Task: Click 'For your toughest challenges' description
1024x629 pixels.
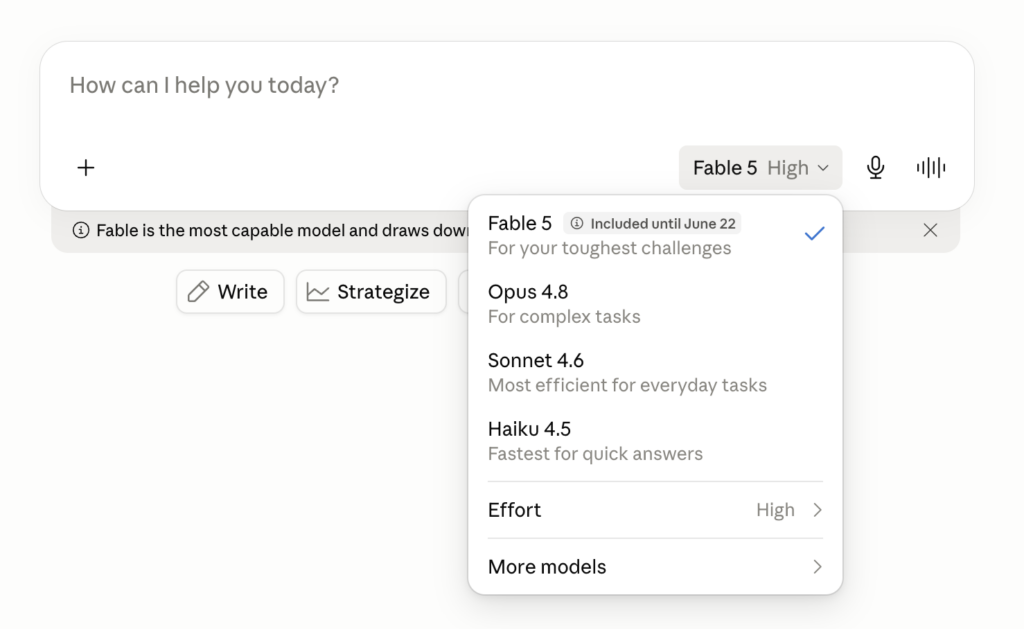Action: click(x=609, y=248)
